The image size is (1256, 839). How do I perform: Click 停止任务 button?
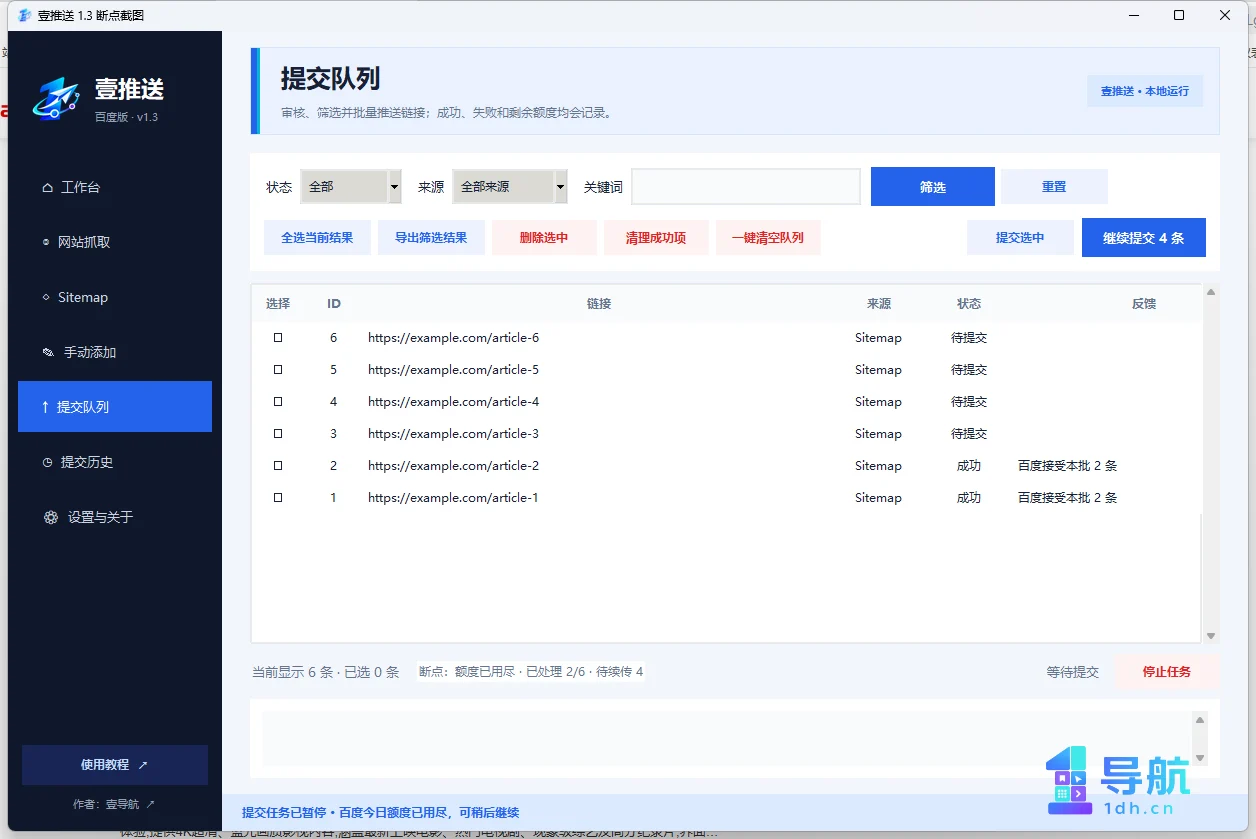click(x=1167, y=672)
